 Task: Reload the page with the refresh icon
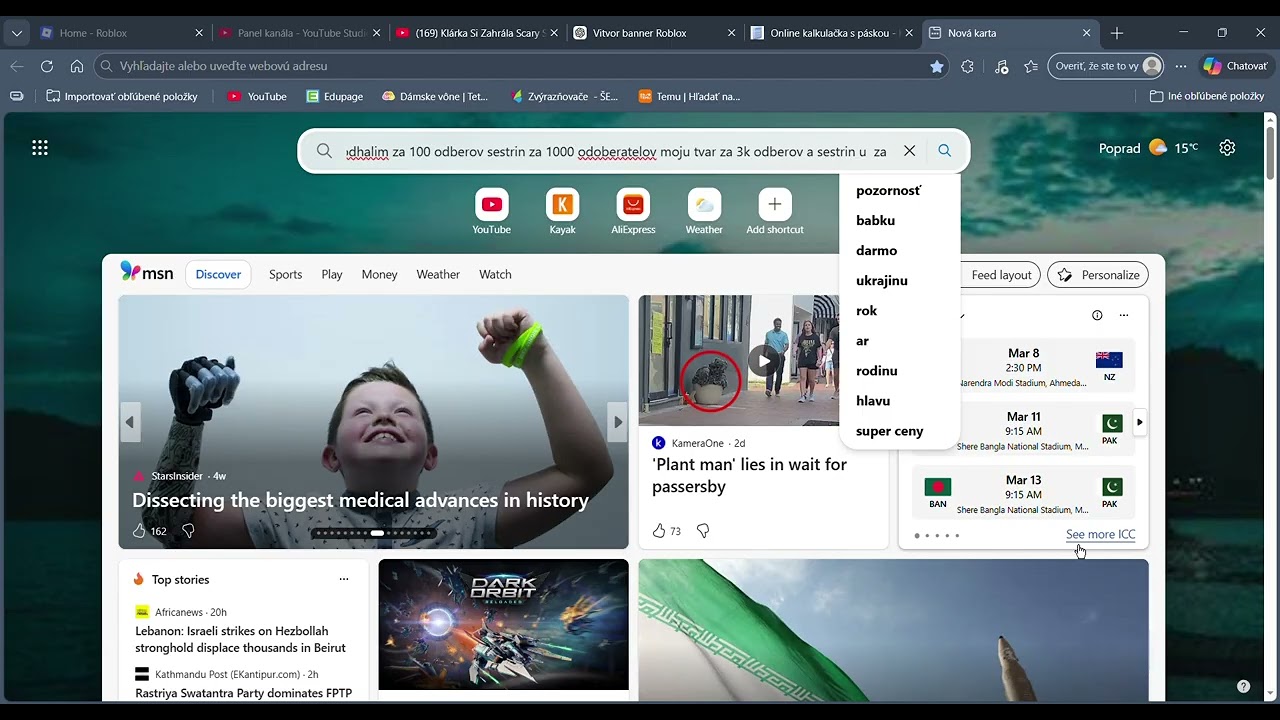[47, 66]
